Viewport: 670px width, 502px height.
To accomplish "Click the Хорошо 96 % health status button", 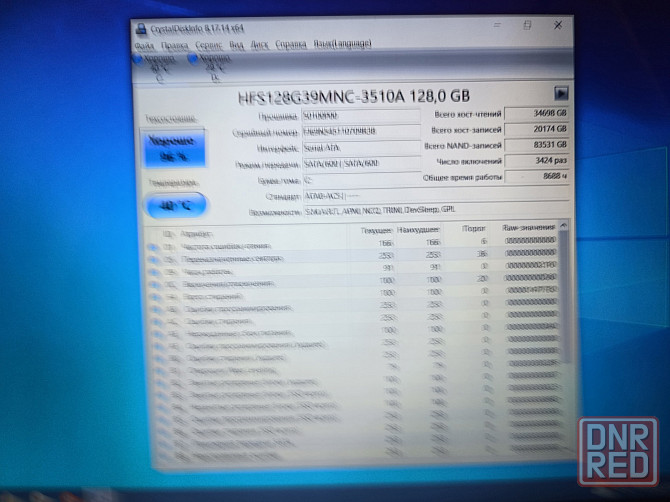I will click(x=173, y=148).
